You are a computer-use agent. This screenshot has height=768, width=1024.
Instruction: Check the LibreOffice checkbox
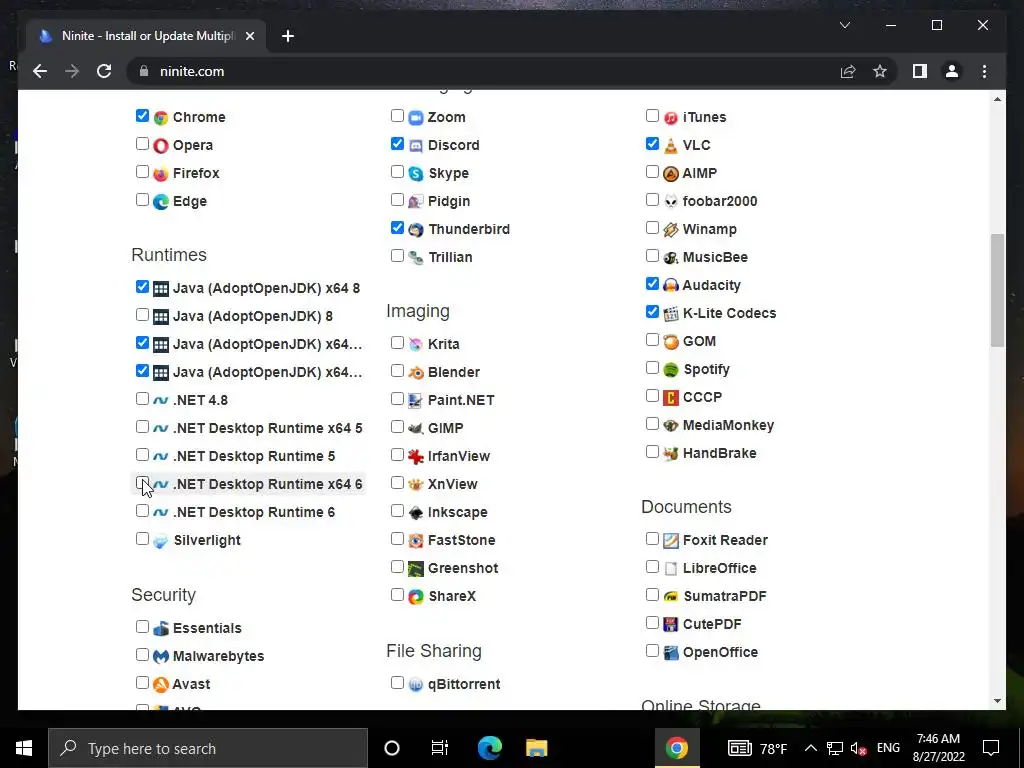coord(652,567)
